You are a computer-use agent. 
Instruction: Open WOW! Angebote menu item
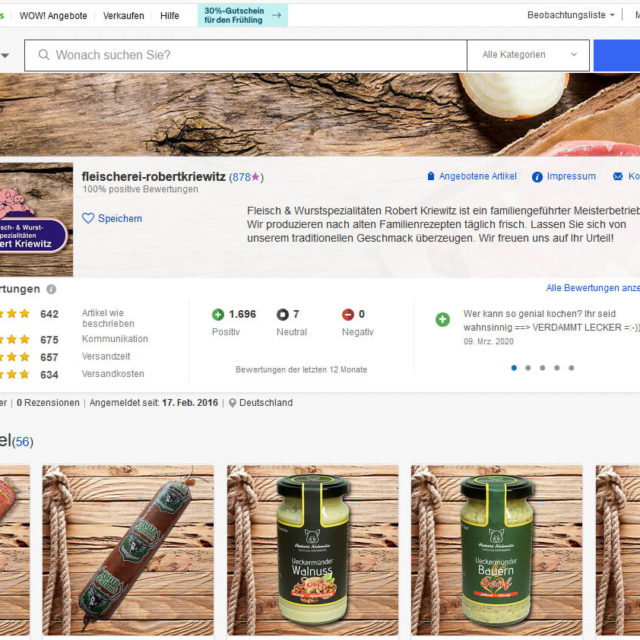[53, 16]
